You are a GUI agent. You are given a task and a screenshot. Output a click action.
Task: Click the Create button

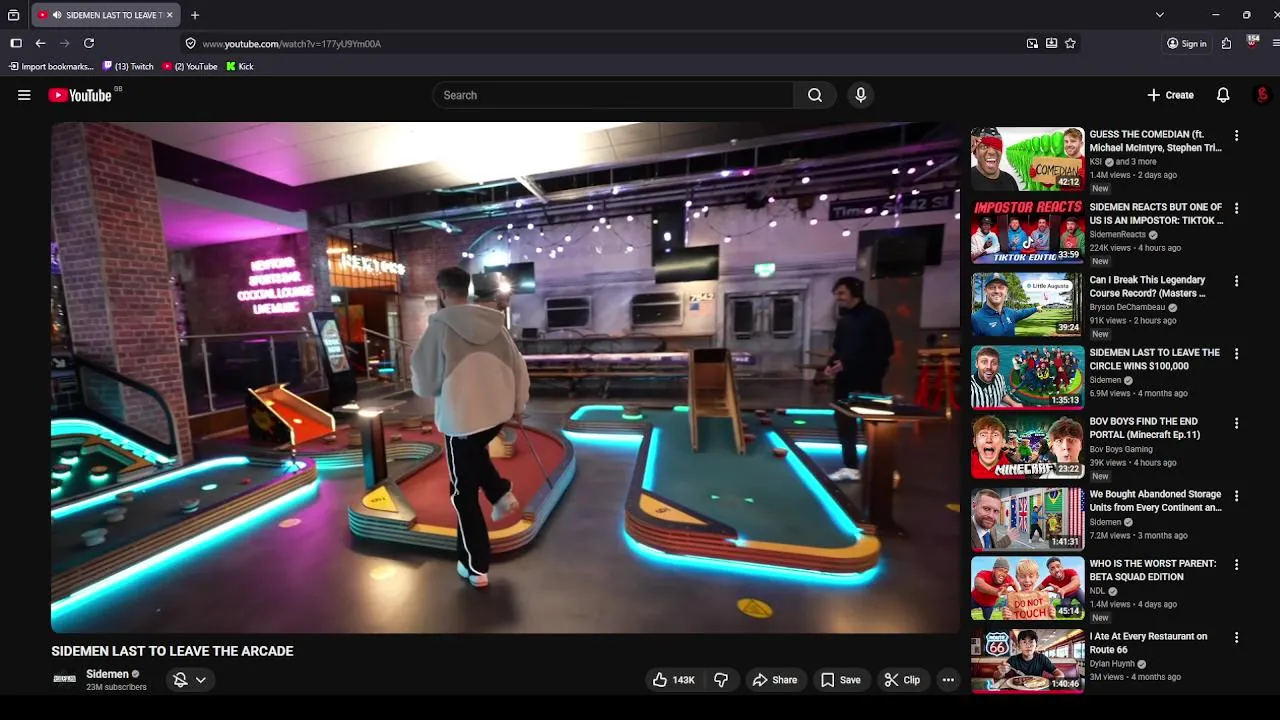click(x=1170, y=95)
